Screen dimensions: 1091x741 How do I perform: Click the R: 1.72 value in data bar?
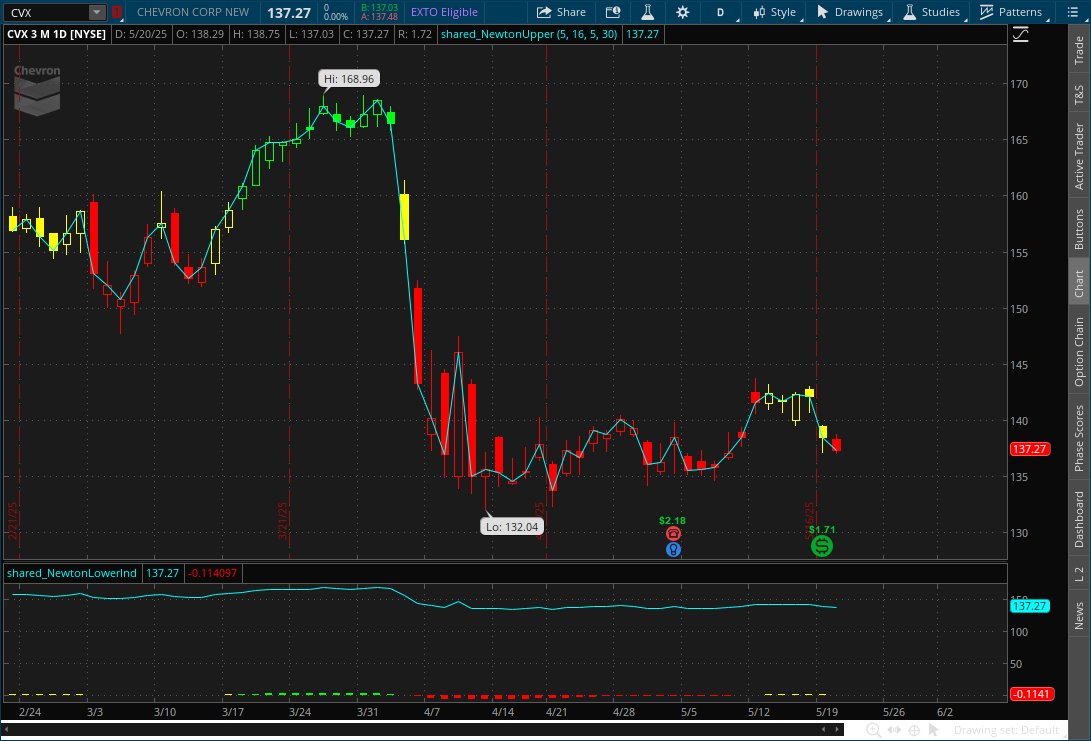[x=415, y=34]
